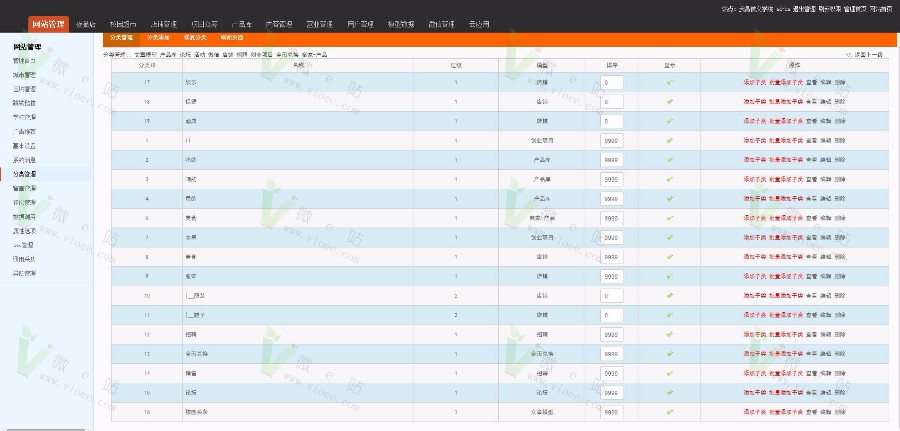This screenshot has height=431, width=900.
Task: Toggle display checkmark for category ID 1
Action: pos(669,141)
